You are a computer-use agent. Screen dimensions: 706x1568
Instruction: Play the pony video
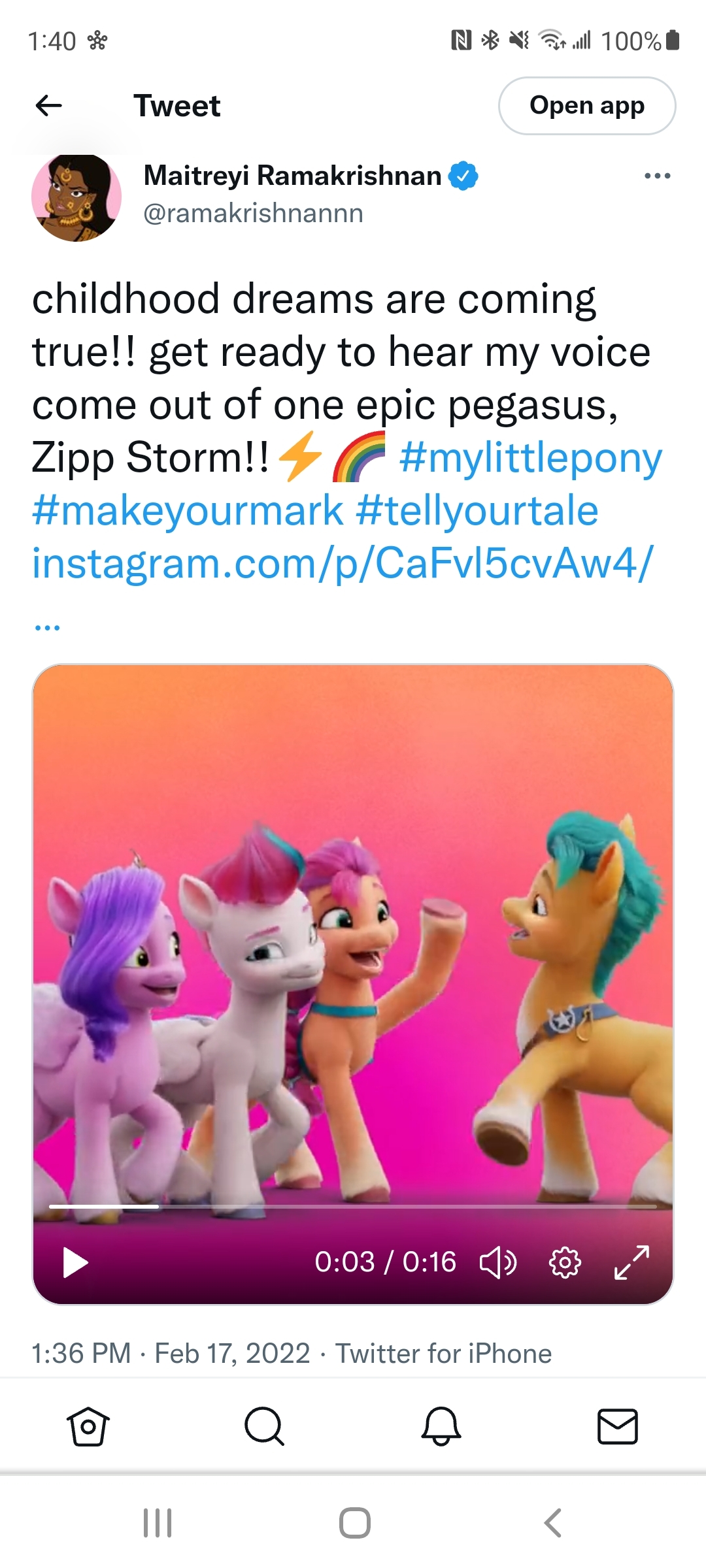tap(75, 1262)
